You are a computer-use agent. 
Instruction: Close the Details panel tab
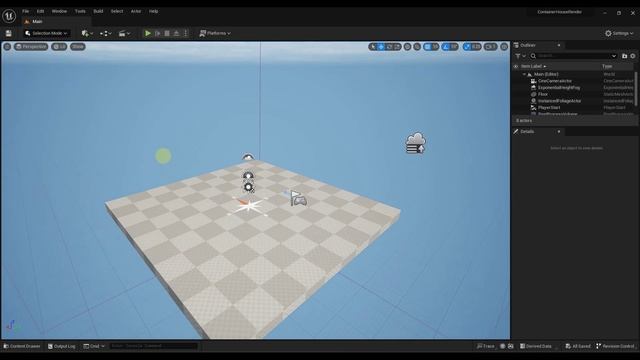[x=559, y=132]
